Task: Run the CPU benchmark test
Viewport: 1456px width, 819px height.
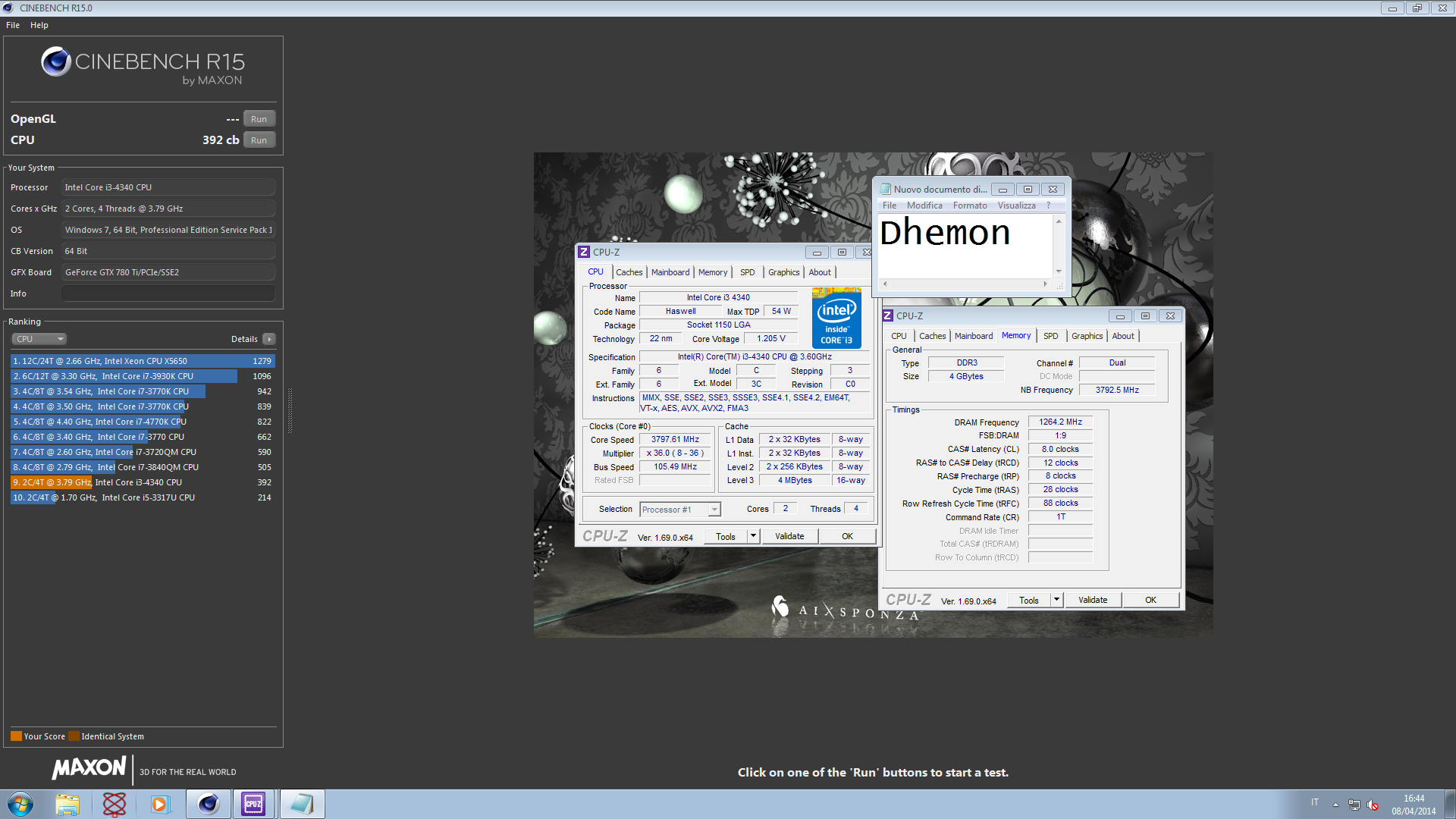Action: tap(259, 140)
